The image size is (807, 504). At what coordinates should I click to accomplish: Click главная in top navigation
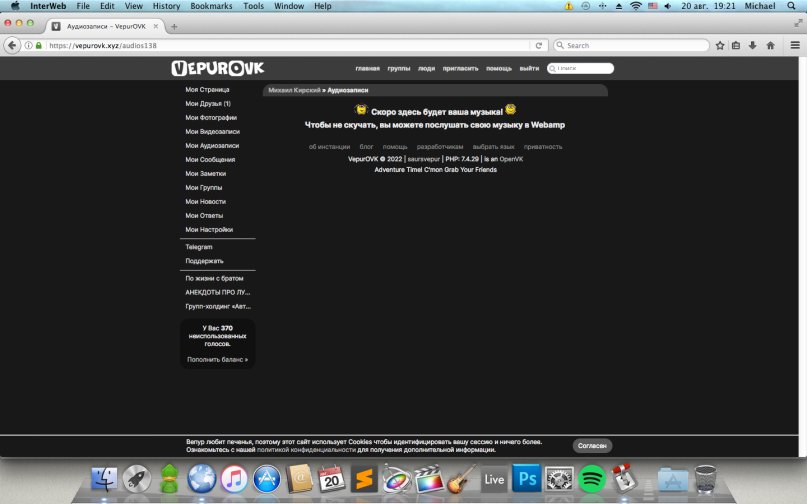click(x=367, y=68)
